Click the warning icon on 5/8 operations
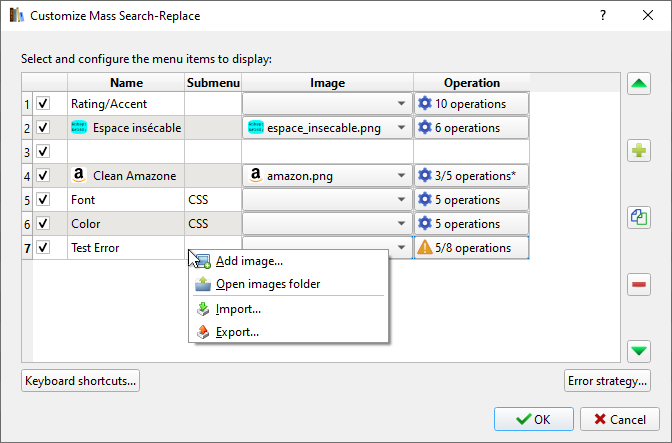 point(425,248)
